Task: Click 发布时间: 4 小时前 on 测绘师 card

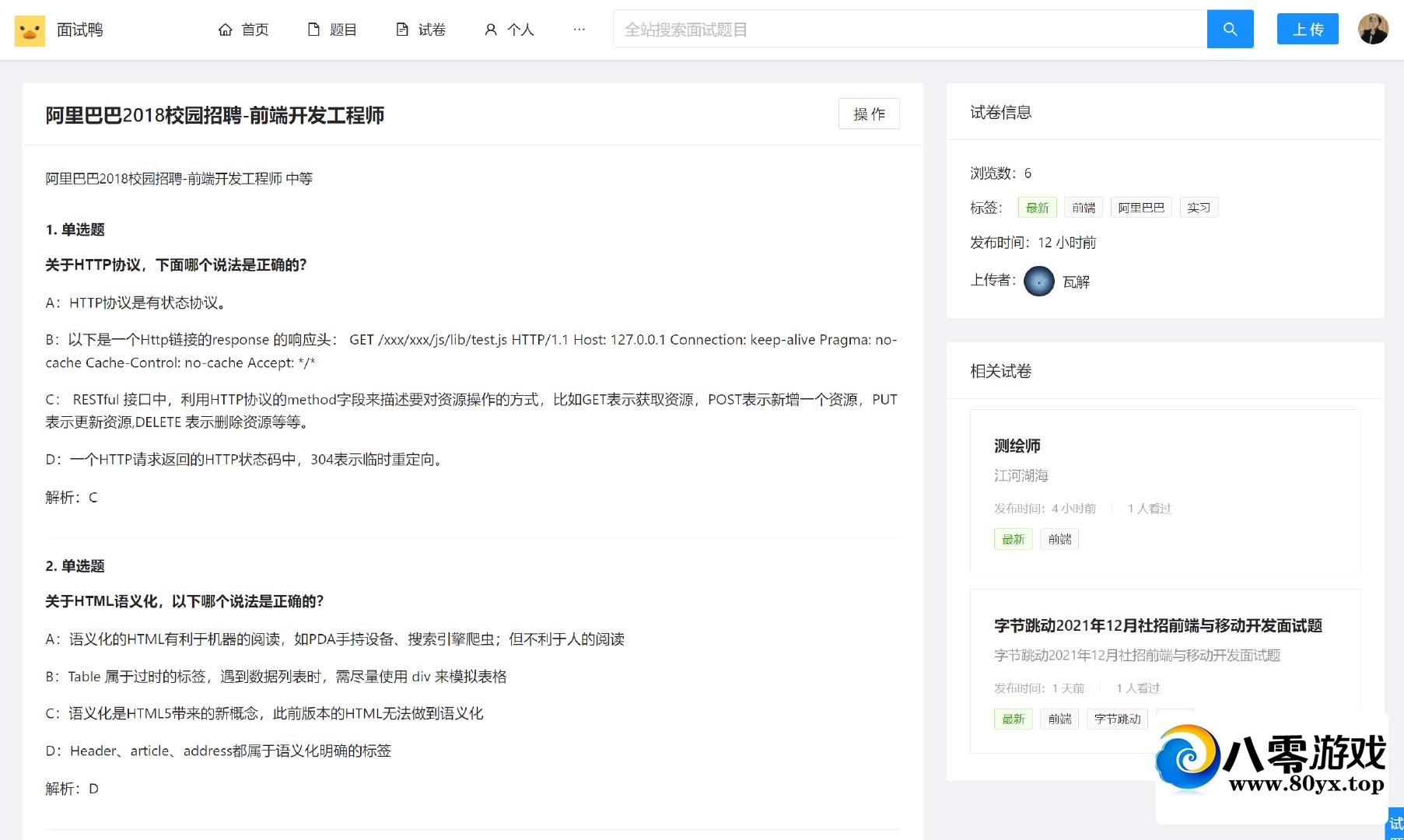Action: (1045, 509)
